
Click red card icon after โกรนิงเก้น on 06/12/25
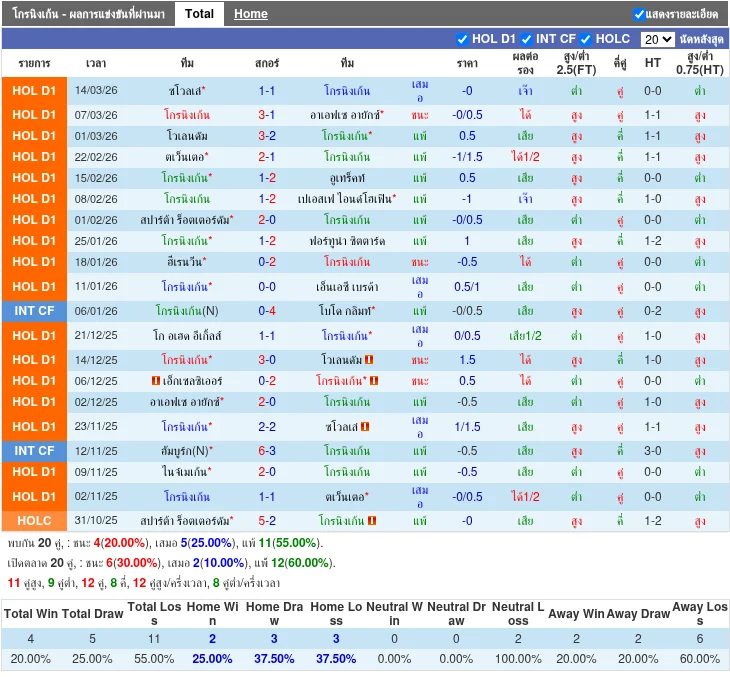(373, 380)
